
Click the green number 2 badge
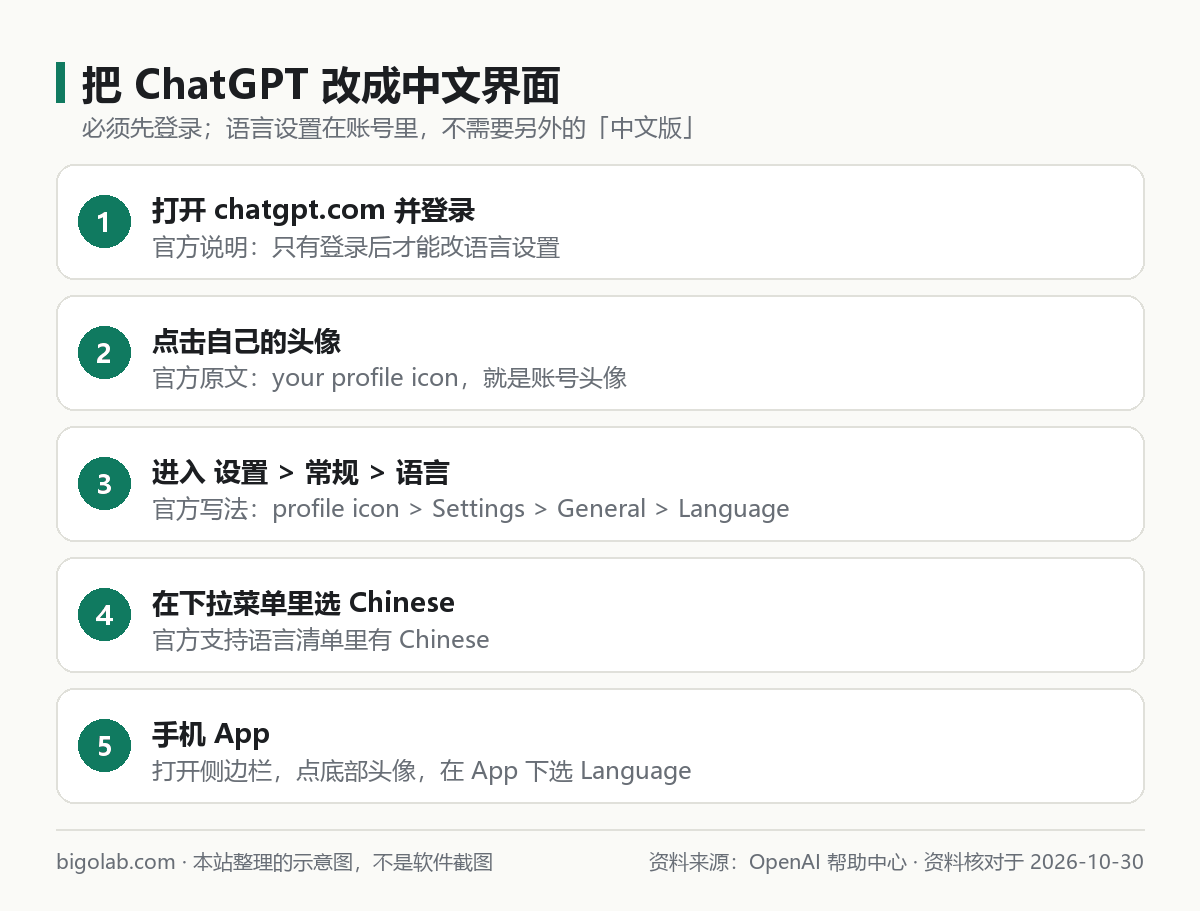(104, 353)
